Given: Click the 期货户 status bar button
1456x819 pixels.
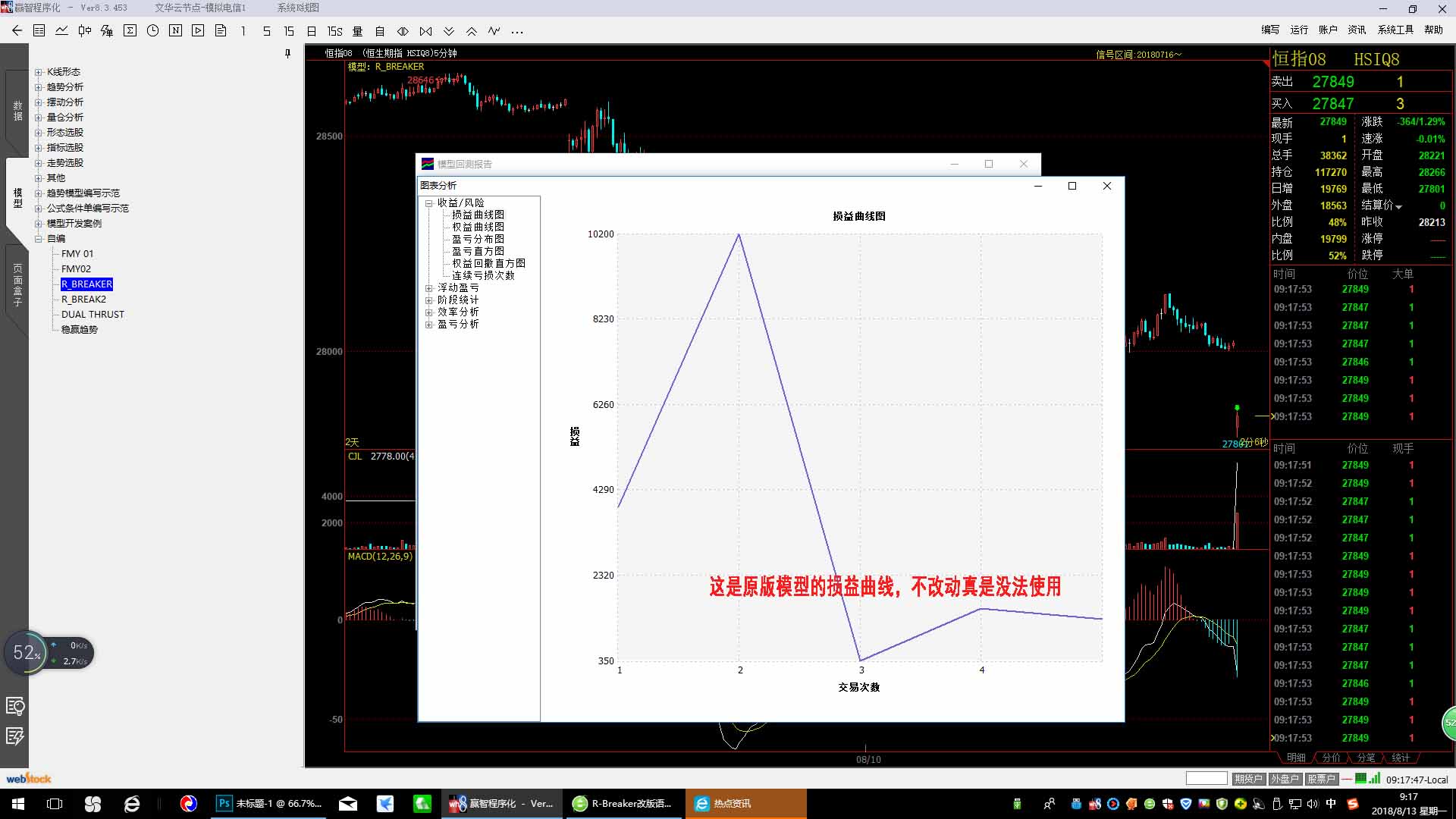Looking at the screenshot, I should pos(1247,779).
